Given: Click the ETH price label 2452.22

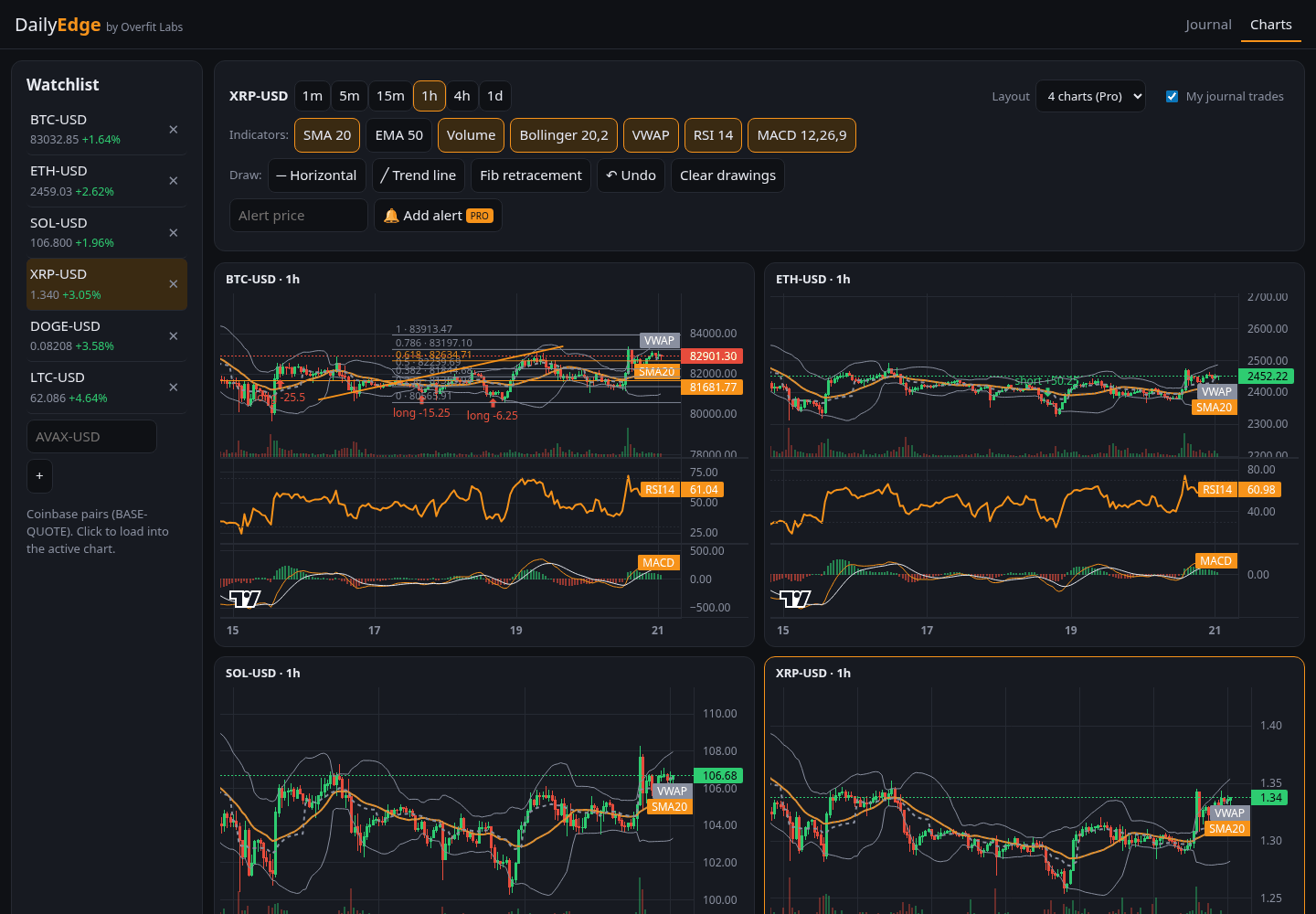Looking at the screenshot, I should (1267, 377).
